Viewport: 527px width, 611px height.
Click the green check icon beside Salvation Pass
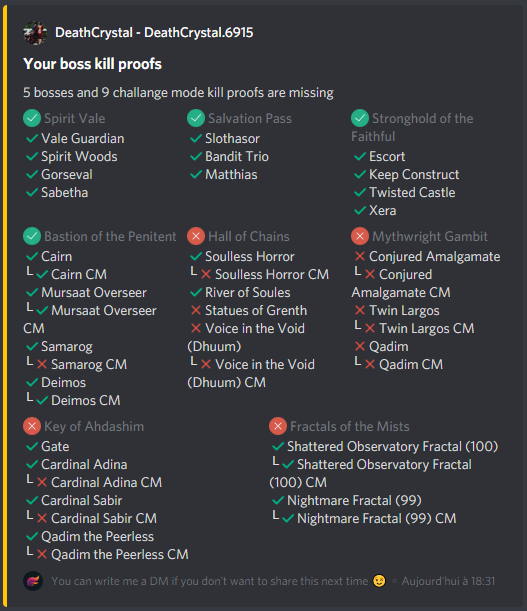pos(196,118)
